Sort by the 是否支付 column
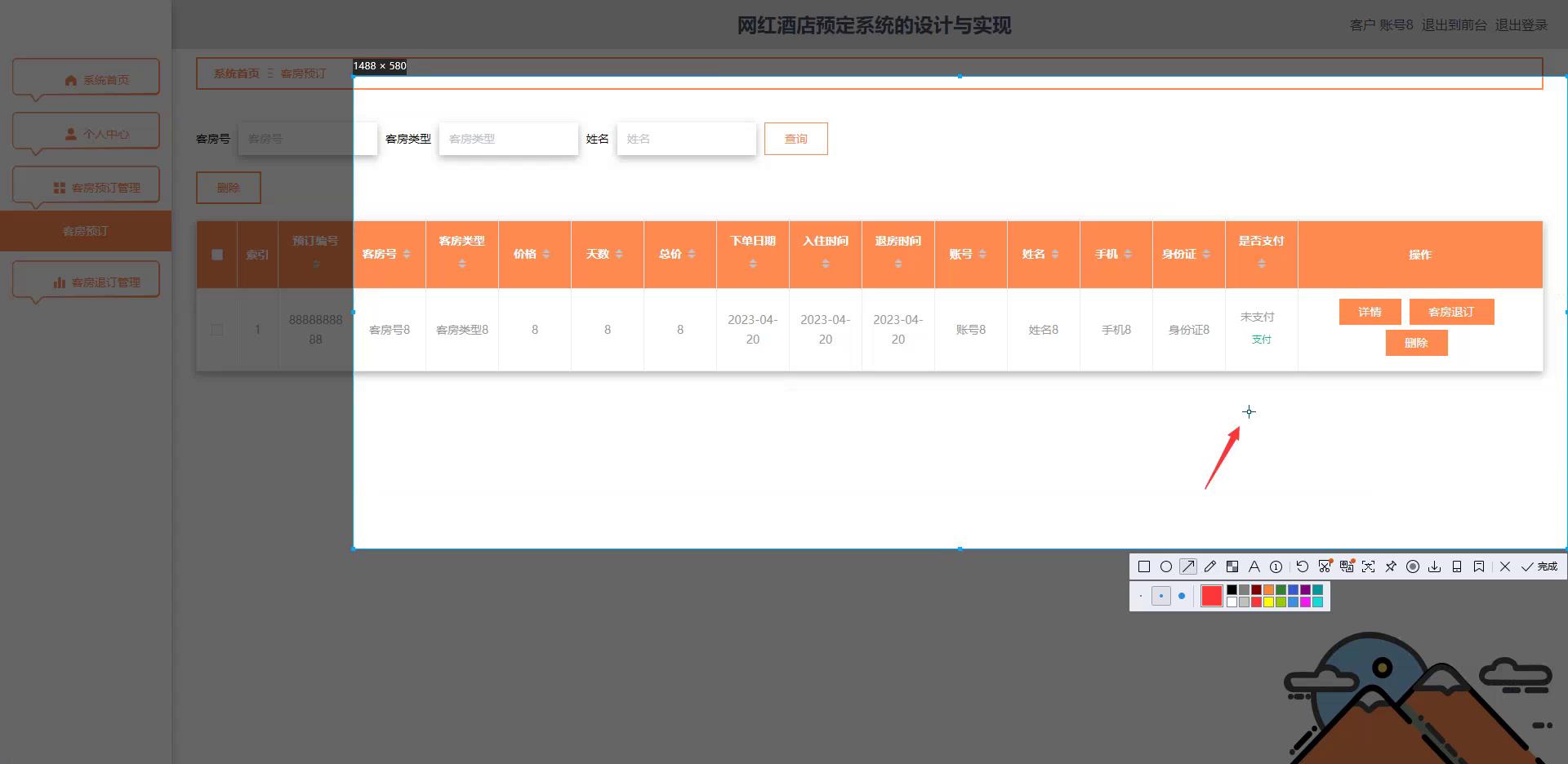The image size is (1568, 764). [1262, 264]
